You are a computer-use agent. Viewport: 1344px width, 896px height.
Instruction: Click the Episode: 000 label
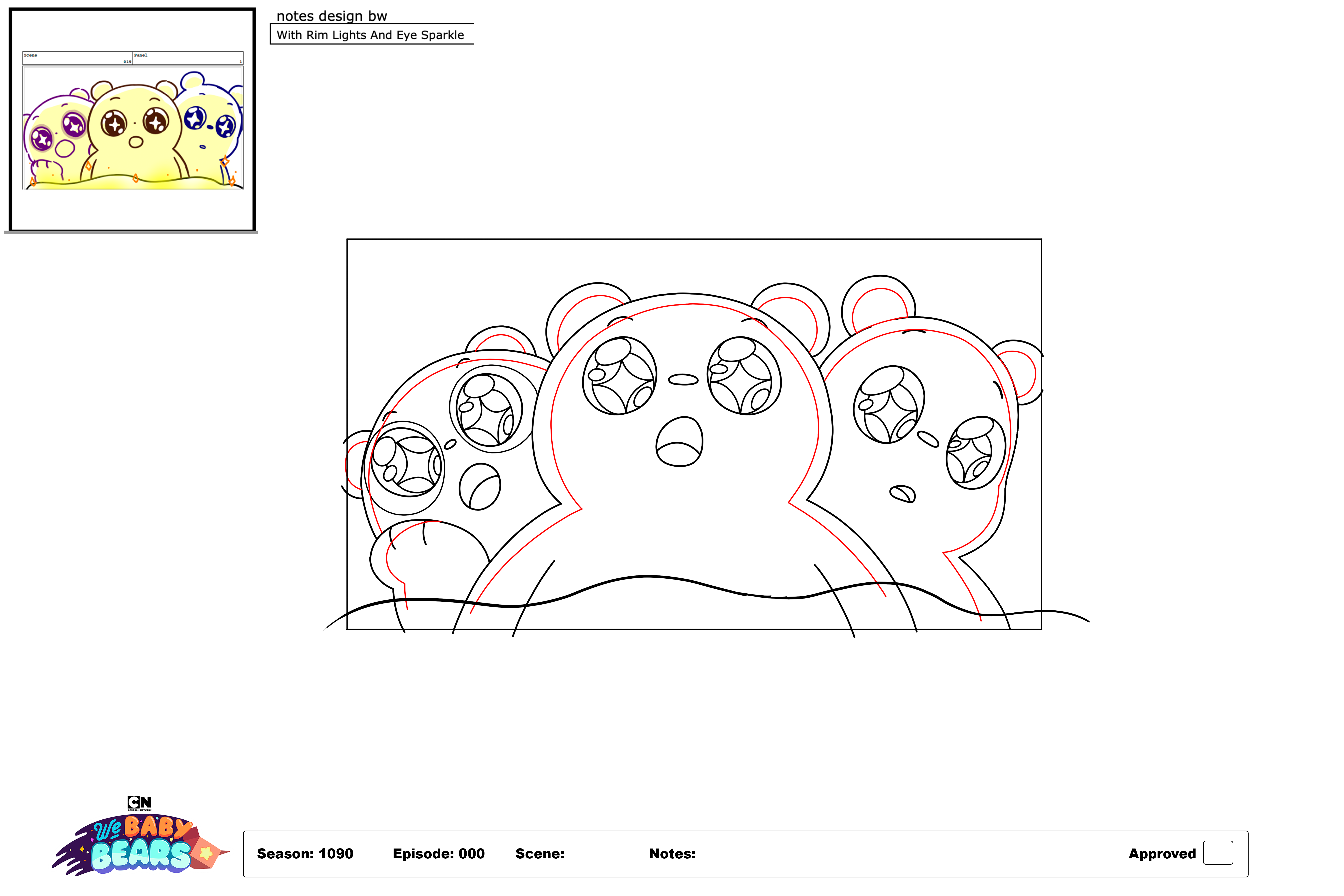(x=438, y=854)
